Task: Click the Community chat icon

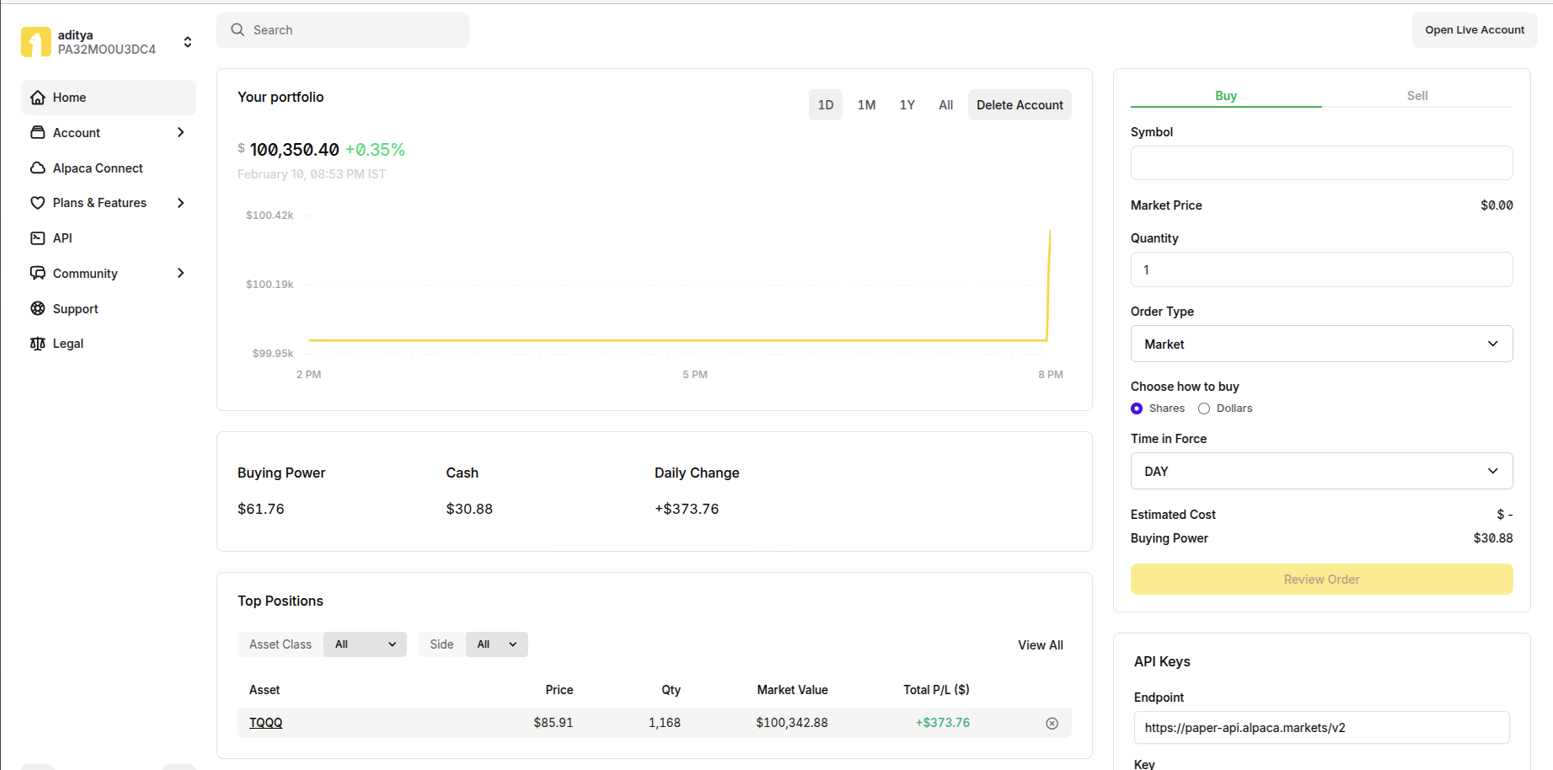Action: point(38,273)
